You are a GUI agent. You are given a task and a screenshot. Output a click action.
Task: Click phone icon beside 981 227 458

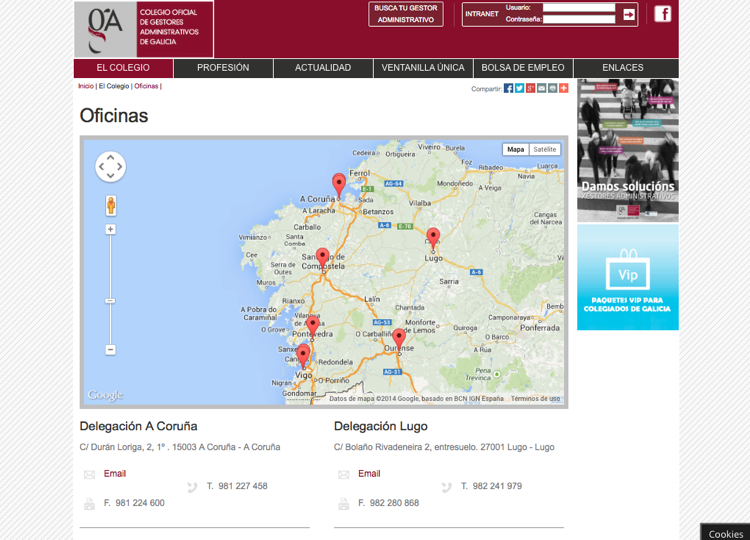tap(192, 487)
